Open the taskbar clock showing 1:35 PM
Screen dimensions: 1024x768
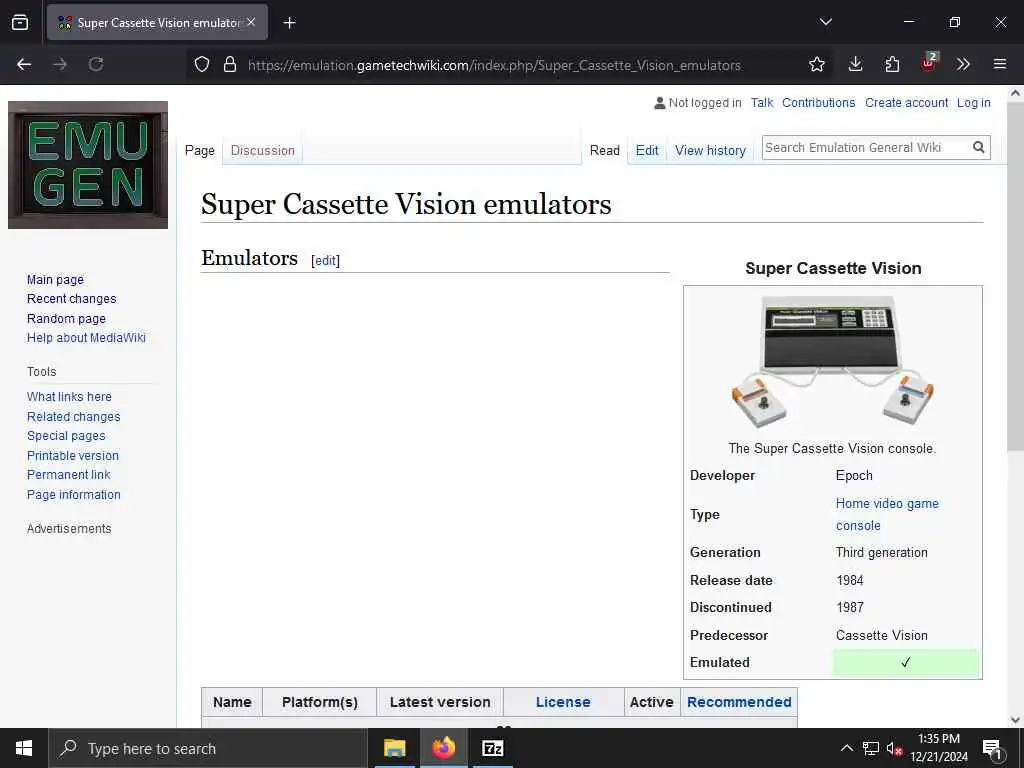tap(938, 748)
